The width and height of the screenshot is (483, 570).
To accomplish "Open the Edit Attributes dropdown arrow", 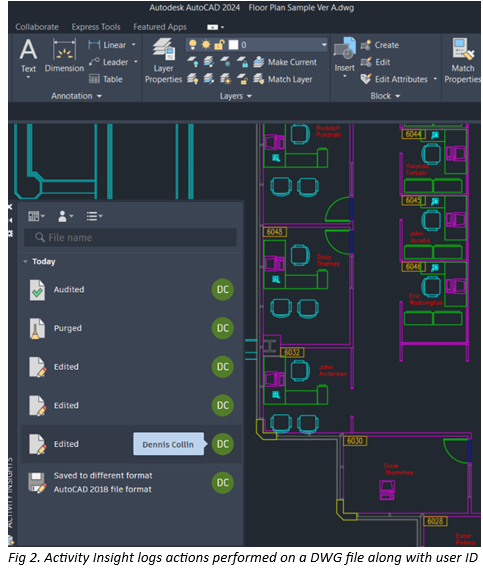I will pyautogui.click(x=435, y=79).
